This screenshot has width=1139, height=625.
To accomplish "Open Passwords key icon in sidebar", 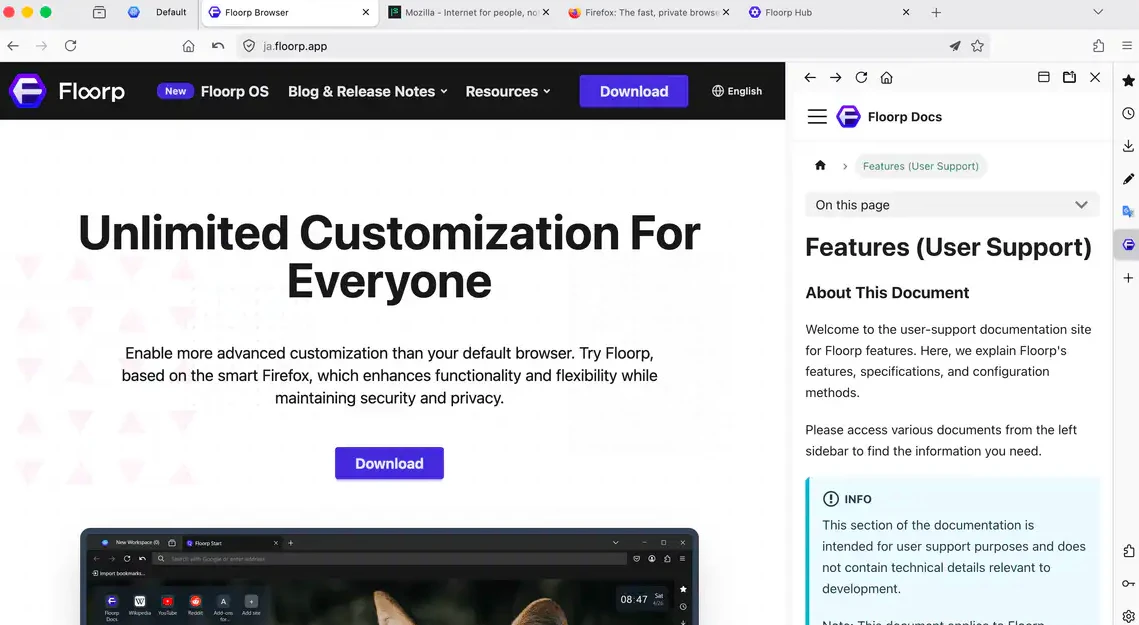I will [x=1128, y=584].
